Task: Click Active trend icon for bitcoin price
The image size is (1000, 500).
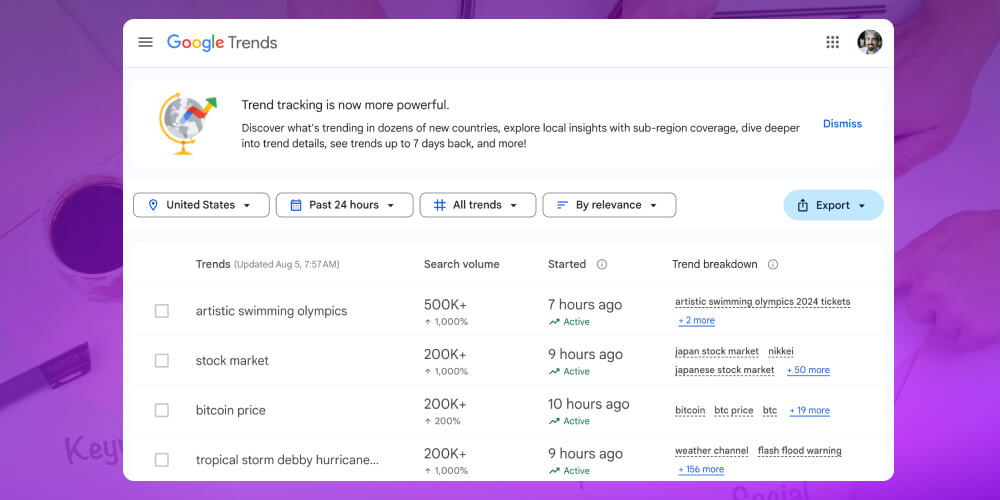Action: [554, 421]
